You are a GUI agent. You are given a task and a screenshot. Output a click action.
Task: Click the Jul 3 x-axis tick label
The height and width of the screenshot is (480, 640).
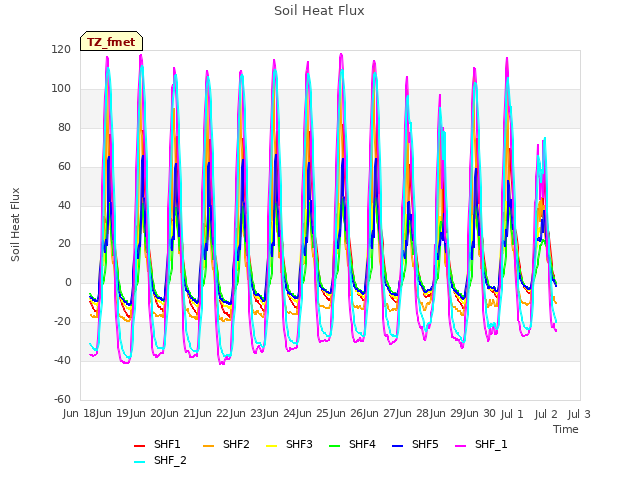tap(579, 414)
